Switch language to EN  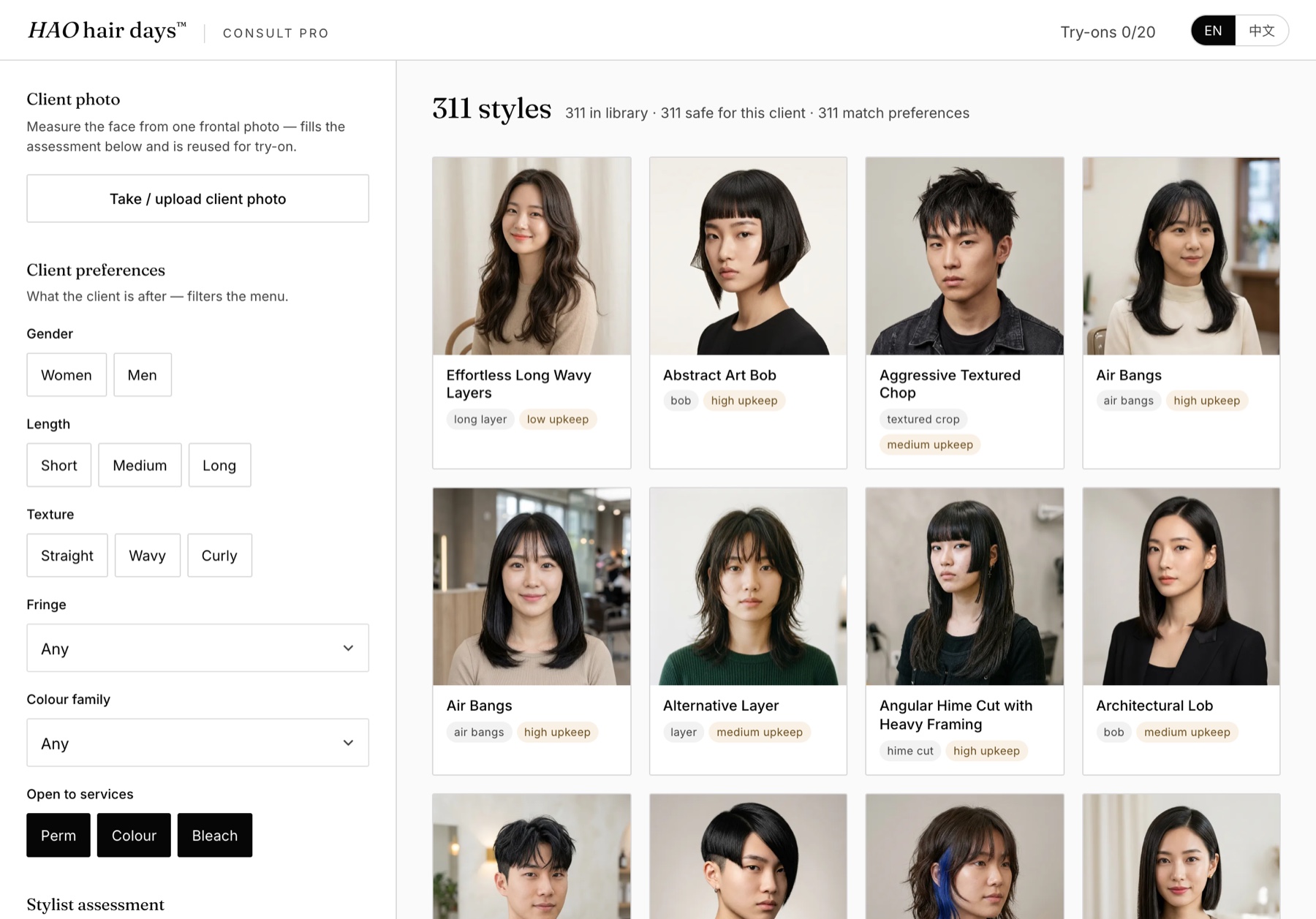point(1213,31)
